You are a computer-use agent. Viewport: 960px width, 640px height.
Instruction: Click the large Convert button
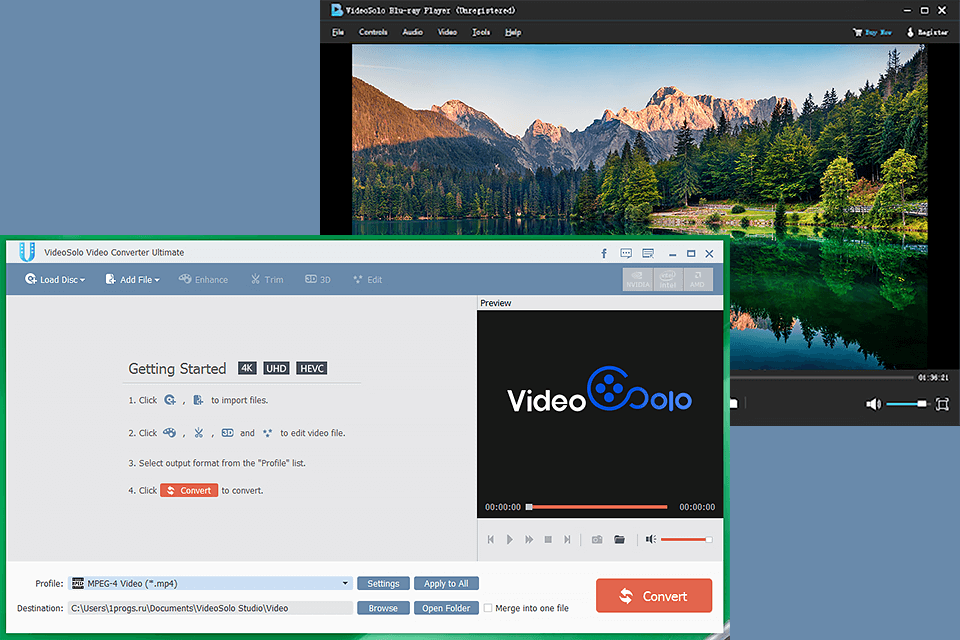click(654, 595)
